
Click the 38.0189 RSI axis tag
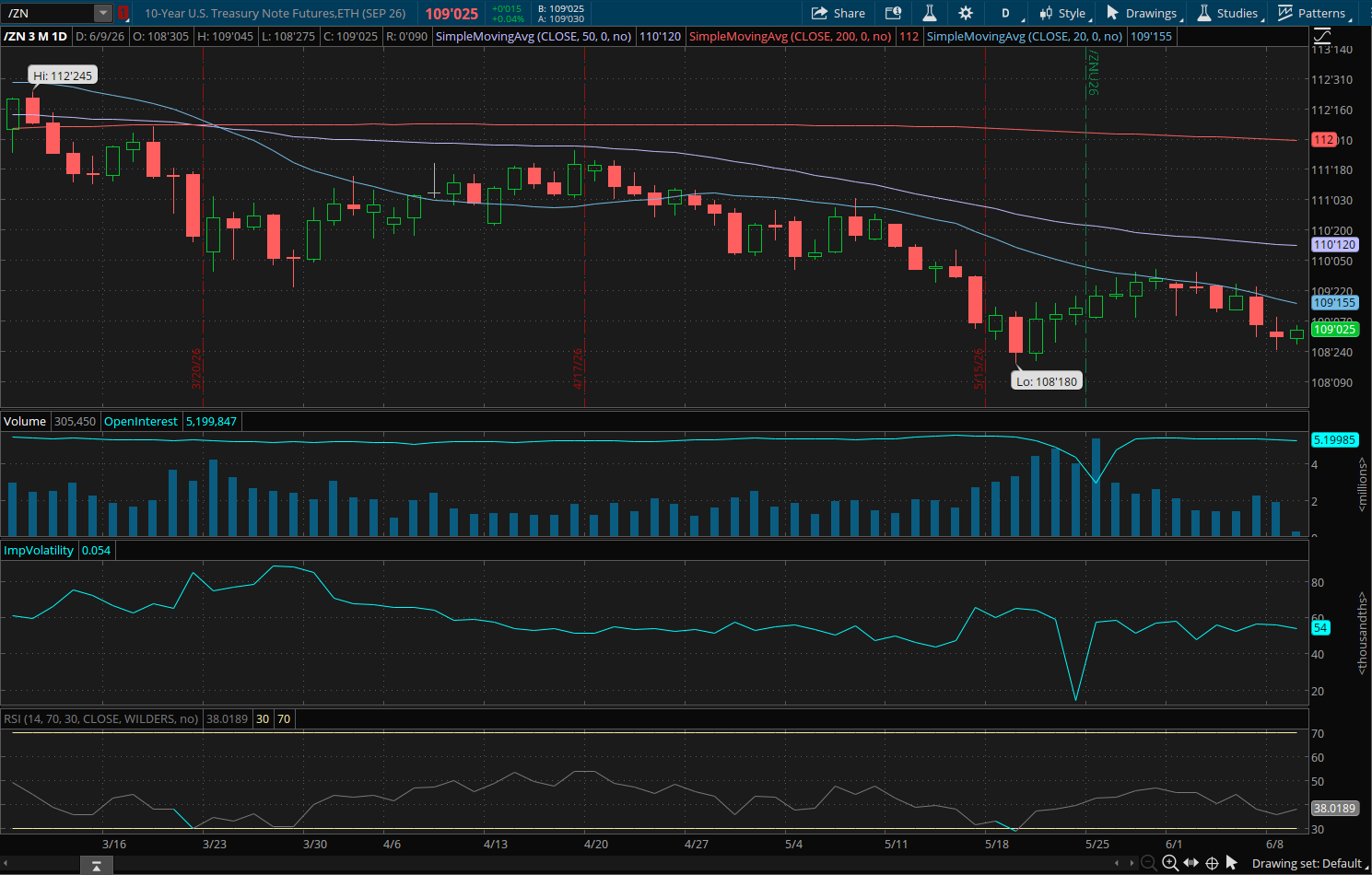(x=1334, y=808)
